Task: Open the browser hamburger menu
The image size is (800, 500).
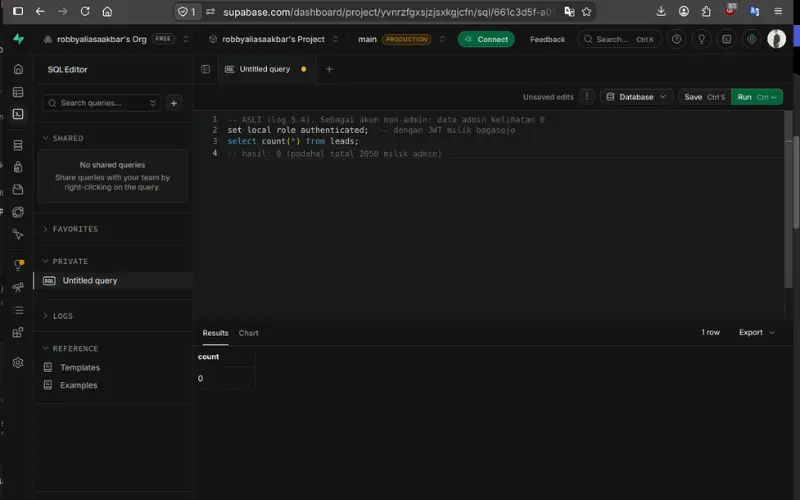Action: [x=778, y=11]
